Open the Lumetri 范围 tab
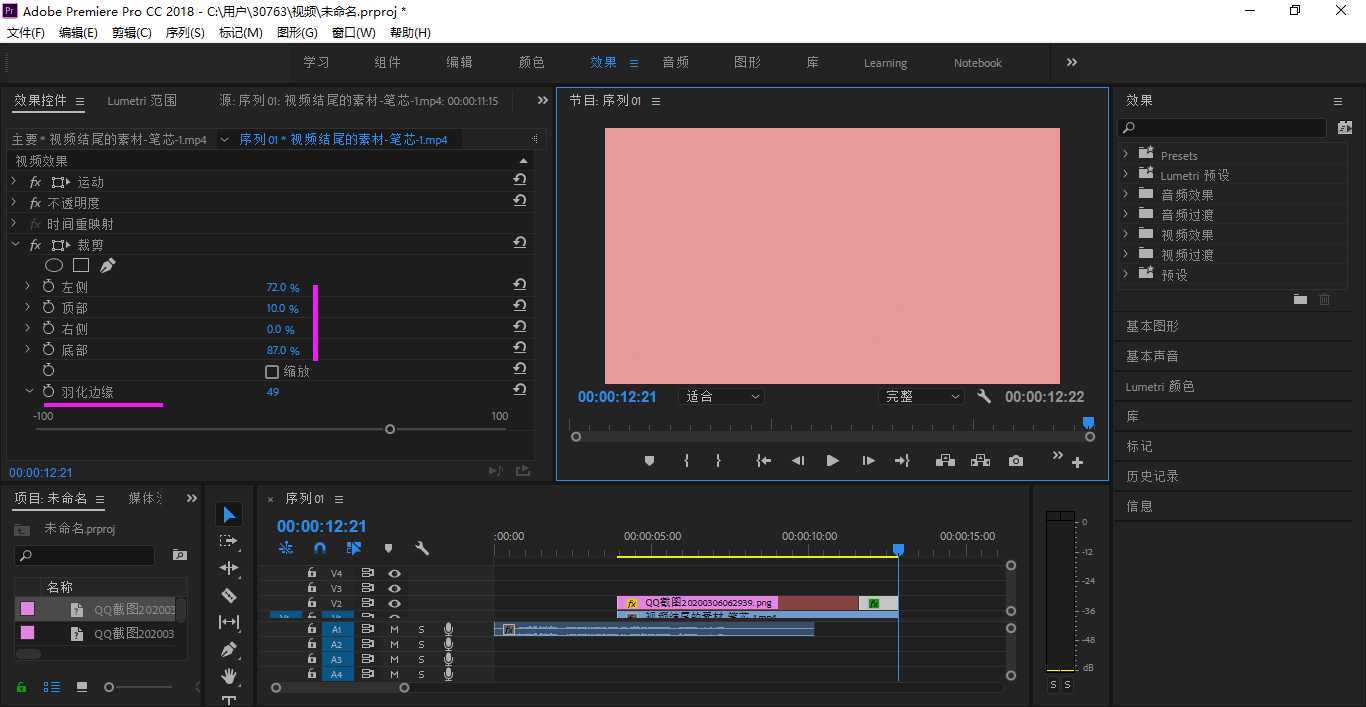Image resolution: width=1366 pixels, height=707 pixels. point(142,100)
